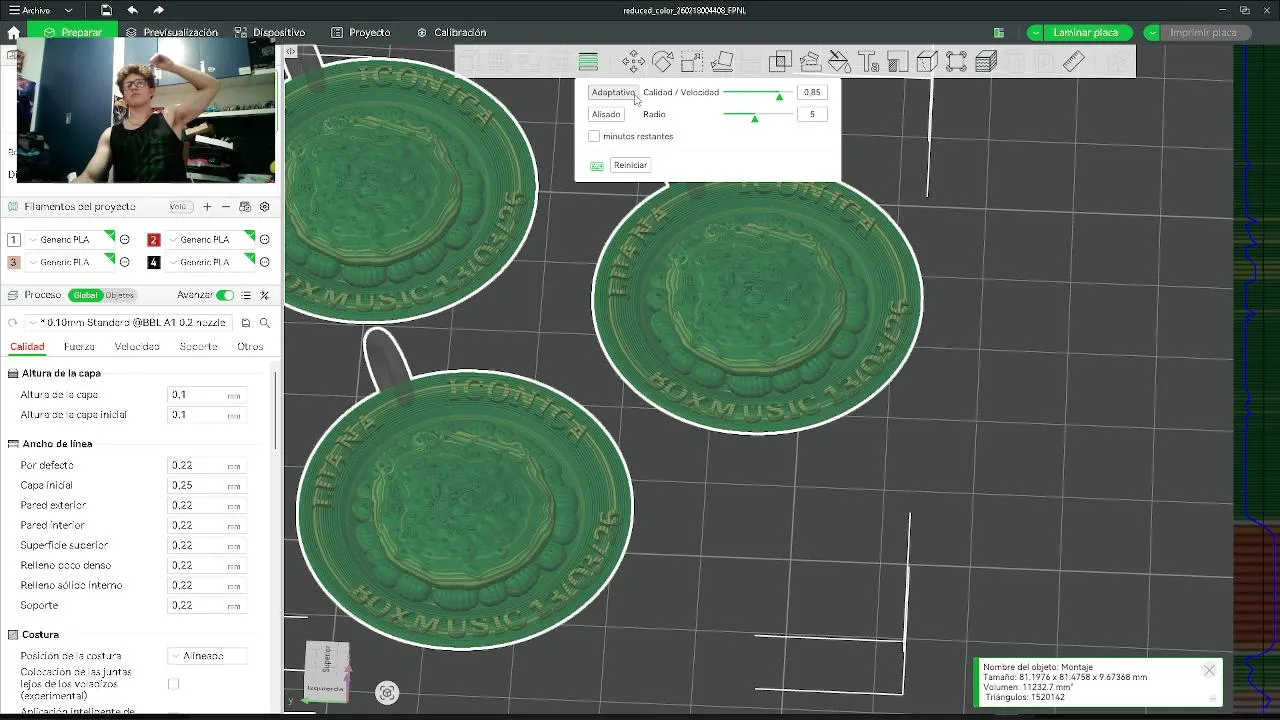Add a filament with plus icon
The image size is (1280, 720).
pyautogui.click(x=207, y=207)
